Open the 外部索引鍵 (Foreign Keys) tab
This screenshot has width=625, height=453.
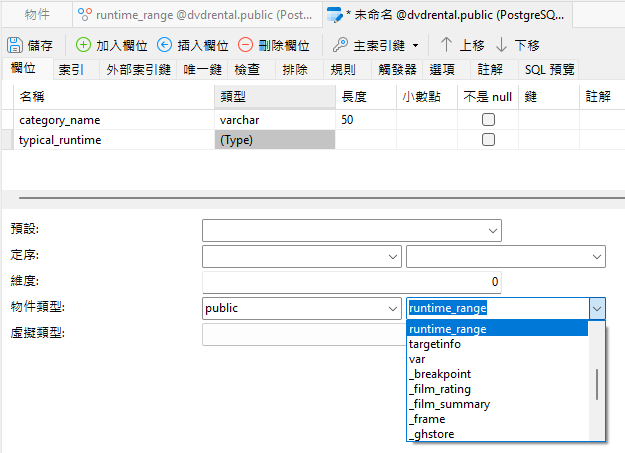click(138, 70)
